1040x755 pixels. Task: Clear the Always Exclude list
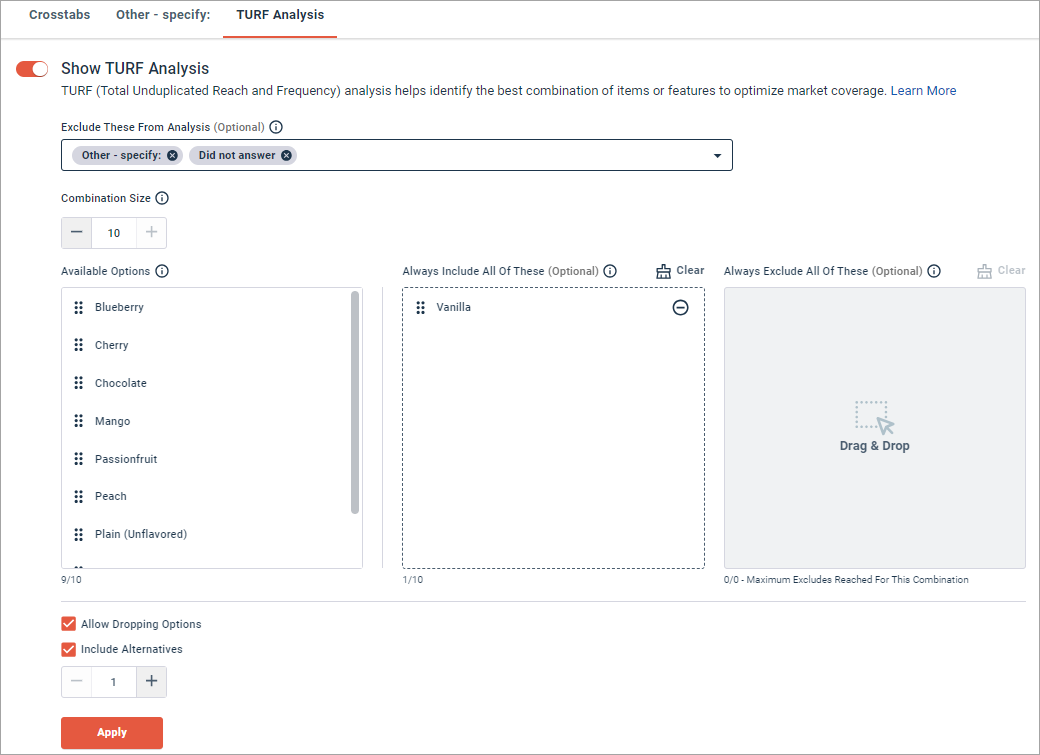pos(1001,271)
